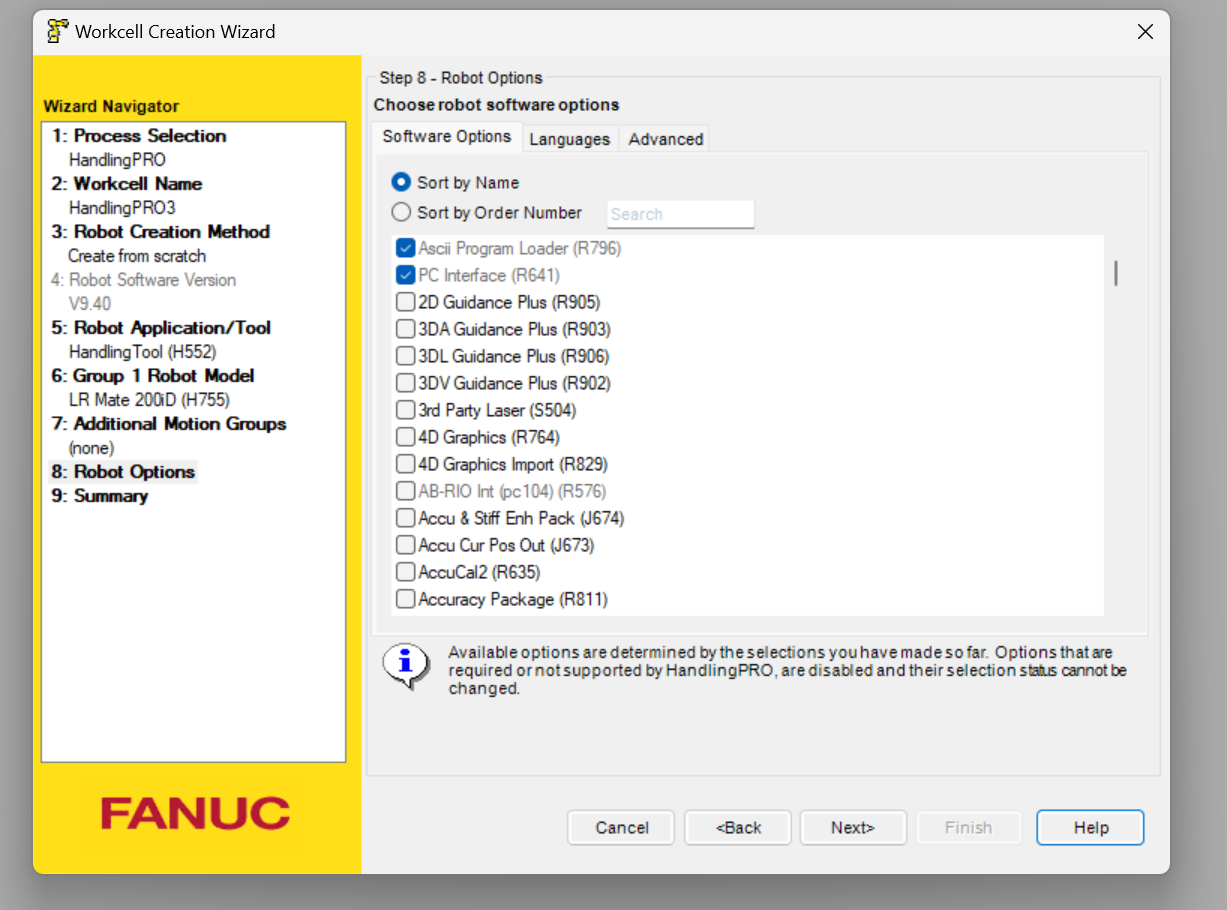Viewport: 1227px width, 910px height.
Task: Click the AB-RIO Int (pc104) (R576) checkbox
Action: (405, 491)
